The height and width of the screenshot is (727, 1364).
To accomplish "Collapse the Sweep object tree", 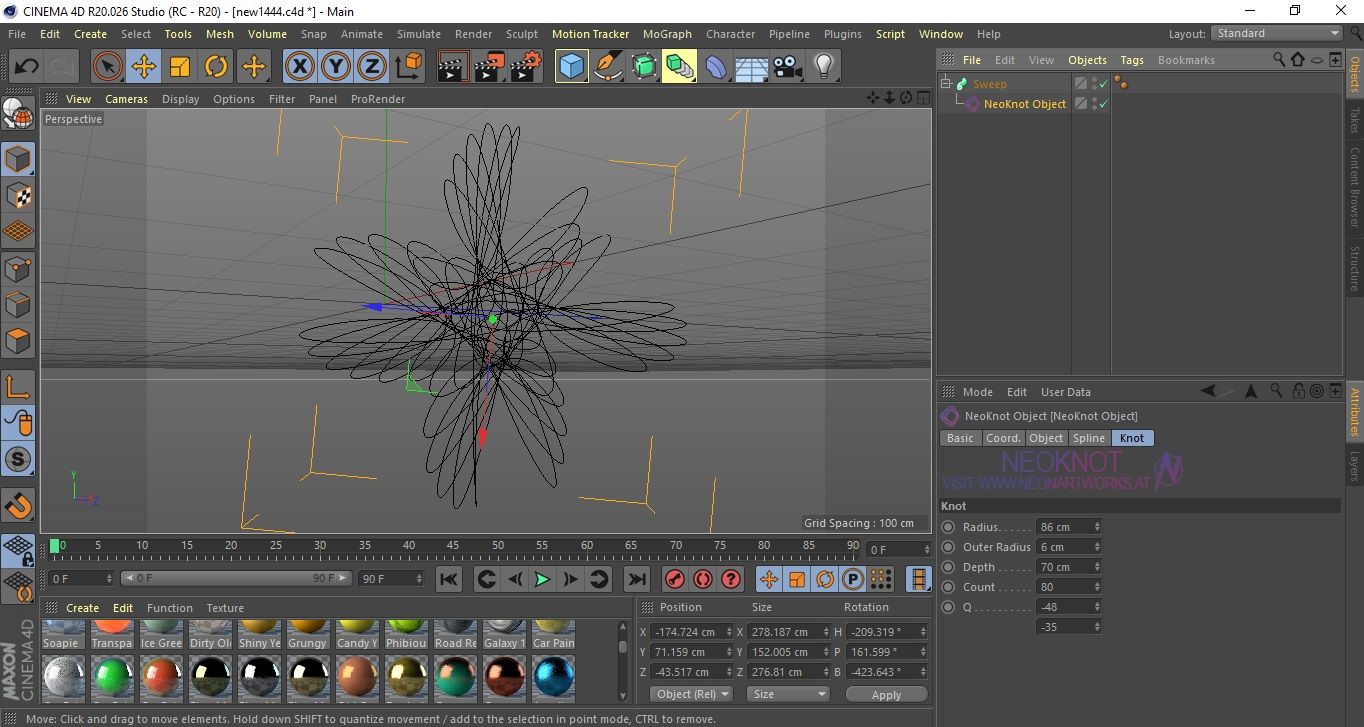I will 946,84.
